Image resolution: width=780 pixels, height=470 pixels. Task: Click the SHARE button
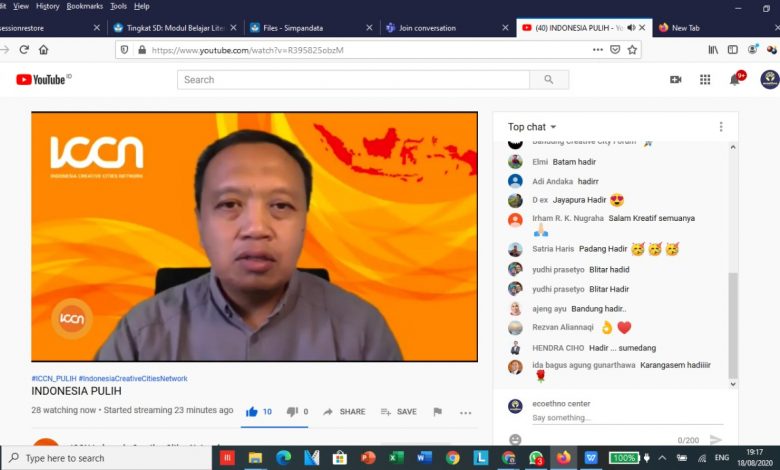click(x=344, y=412)
